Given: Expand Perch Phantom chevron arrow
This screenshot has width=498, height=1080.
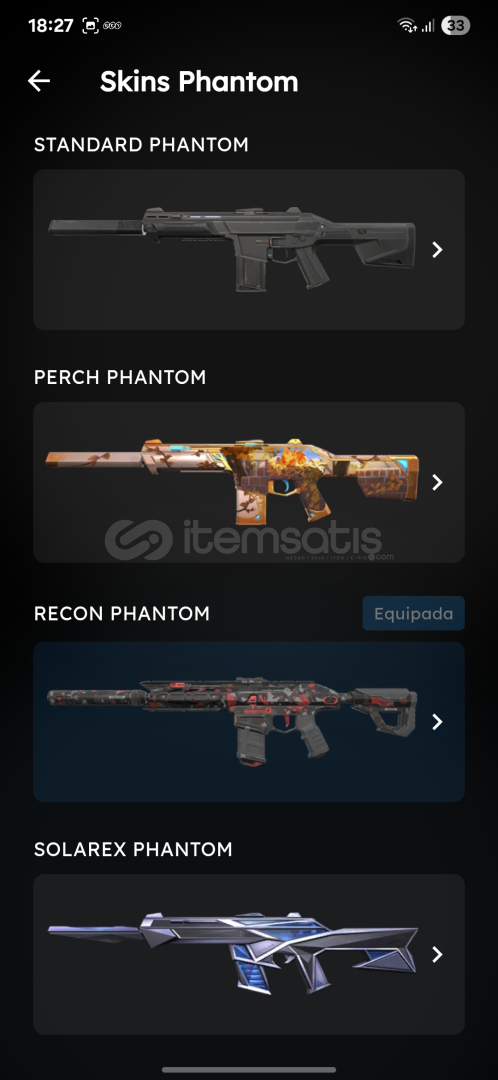Looking at the screenshot, I should tap(437, 482).
